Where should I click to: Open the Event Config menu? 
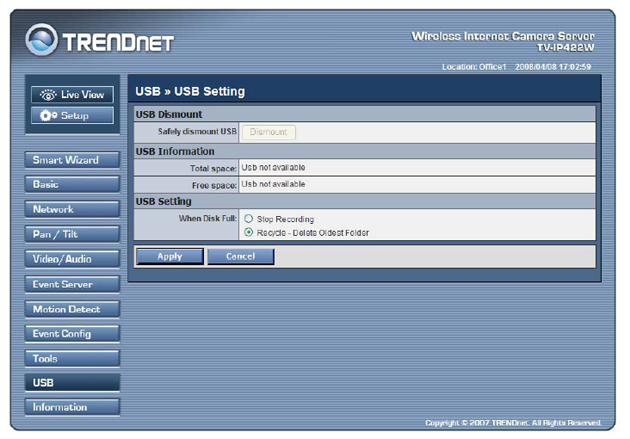(72, 334)
